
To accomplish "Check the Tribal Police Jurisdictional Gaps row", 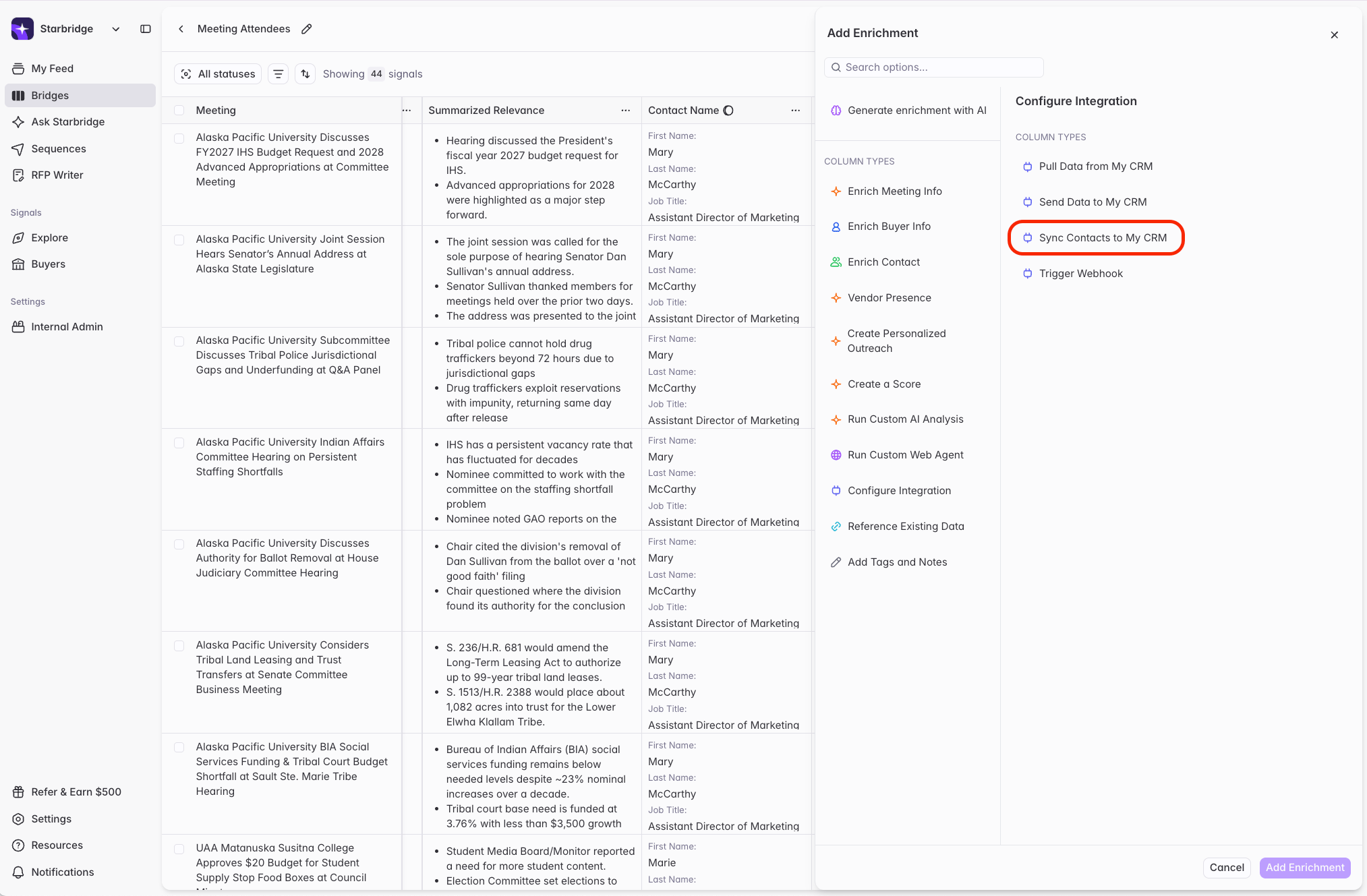I will pyautogui.click(x=179, y=342).
